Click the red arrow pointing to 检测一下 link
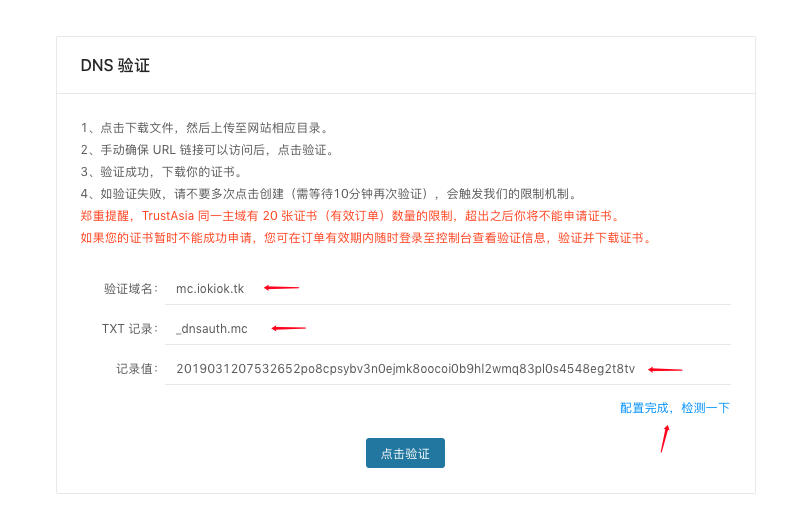Image resolution: width=799 pixels, height=530 pixels. 665,438
